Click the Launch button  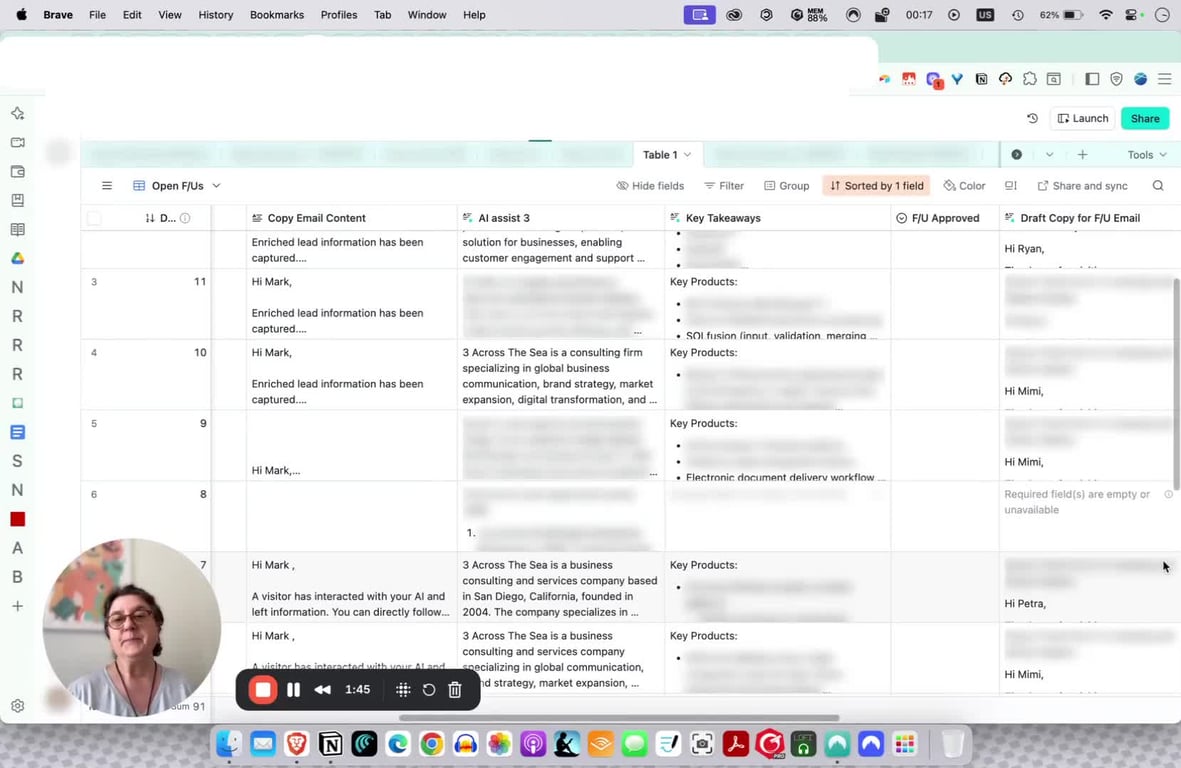point(1082,118)
